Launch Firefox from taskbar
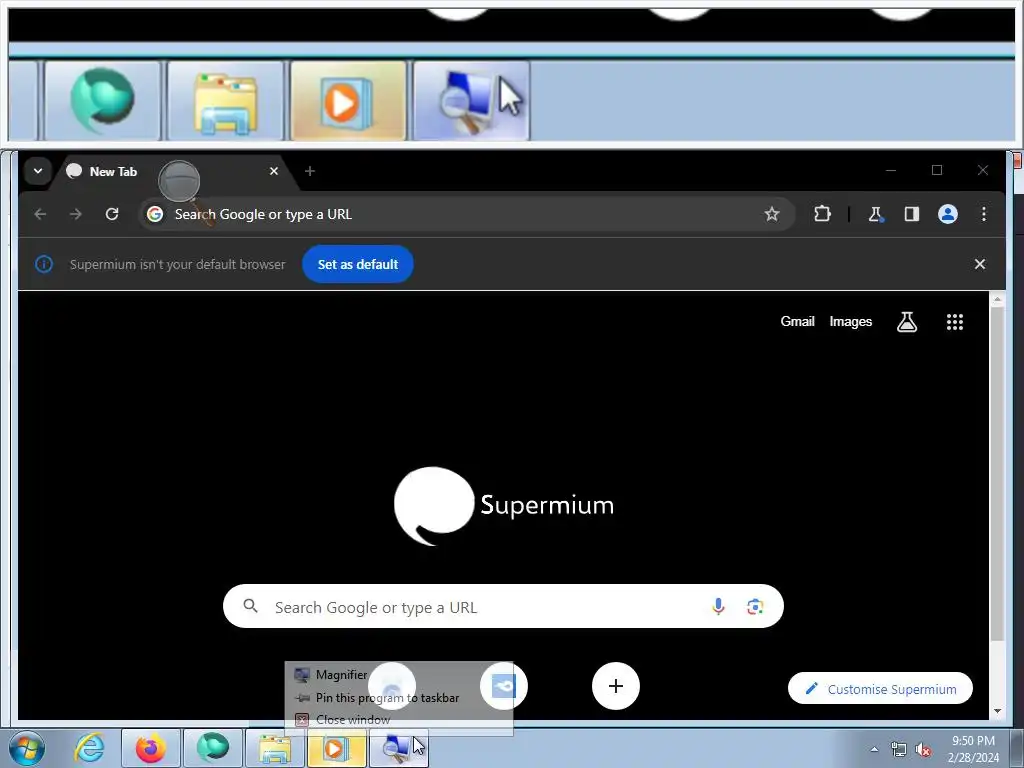Viewport: 1024px width, 768px height. pos(150,748)
